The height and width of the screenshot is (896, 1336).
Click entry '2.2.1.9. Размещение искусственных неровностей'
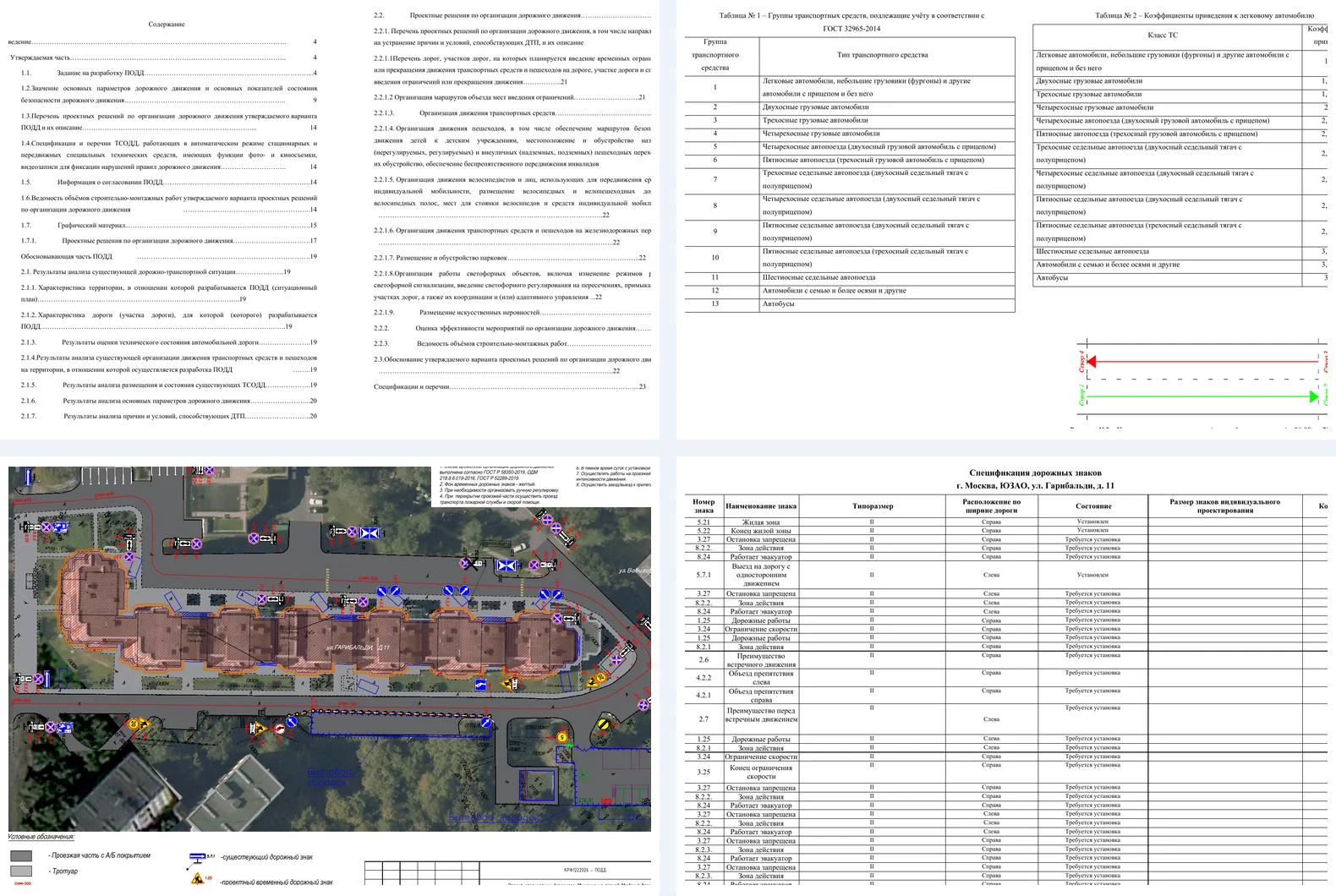tap(512, 312)
